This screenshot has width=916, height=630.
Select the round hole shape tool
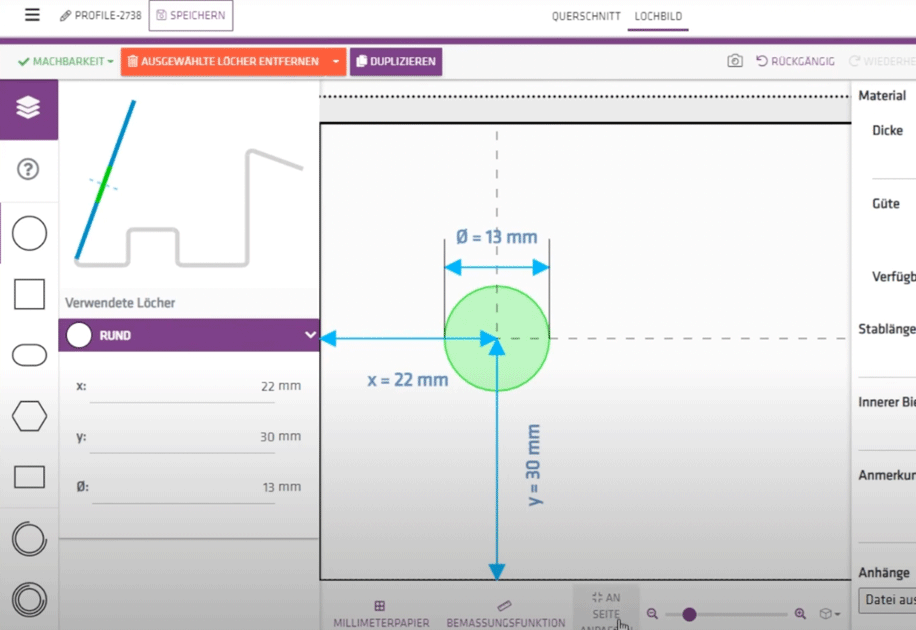click(x=29, y=233)
